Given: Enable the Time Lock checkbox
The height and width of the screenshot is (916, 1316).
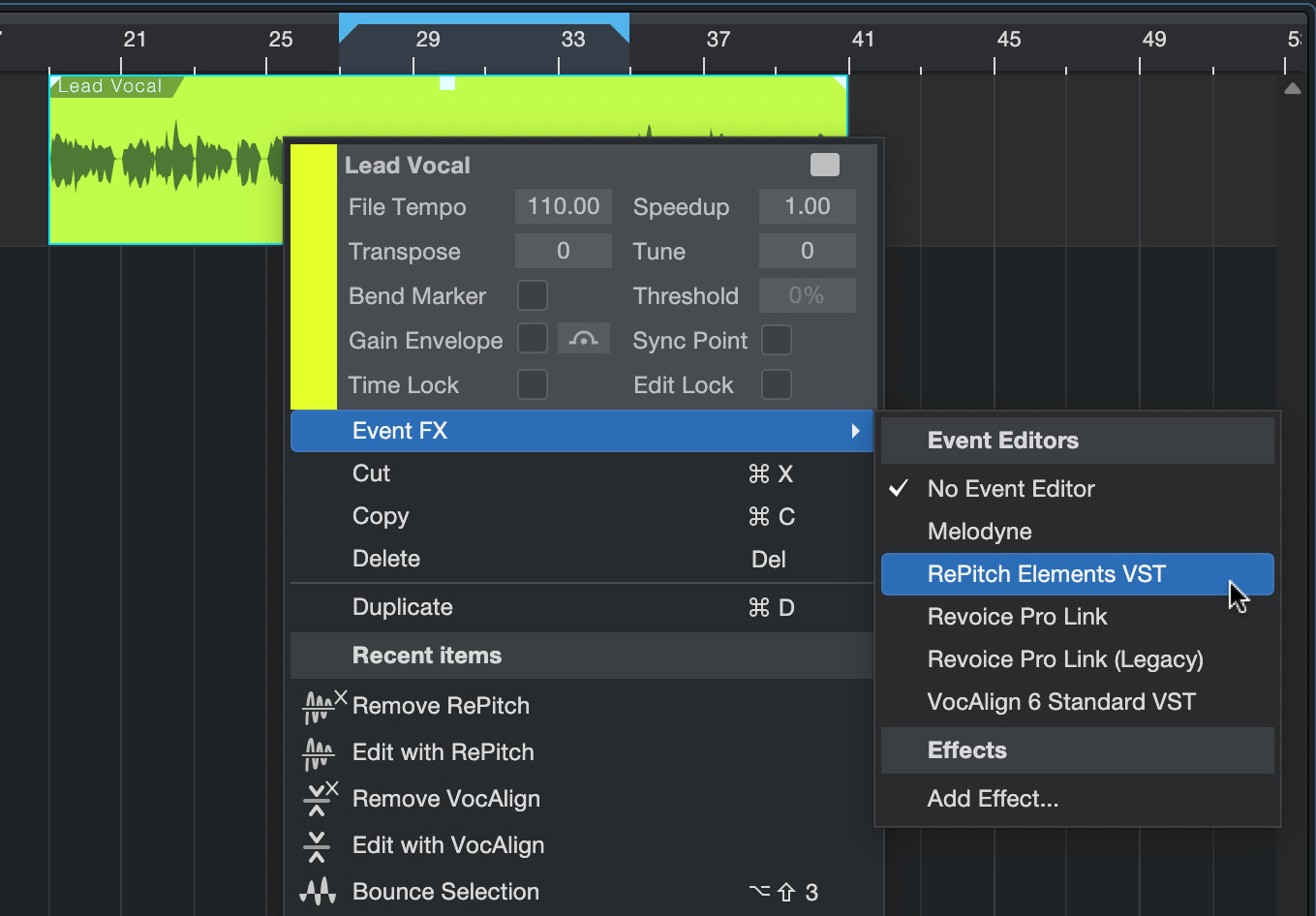Looking at the screenshot, I should 533,384.
